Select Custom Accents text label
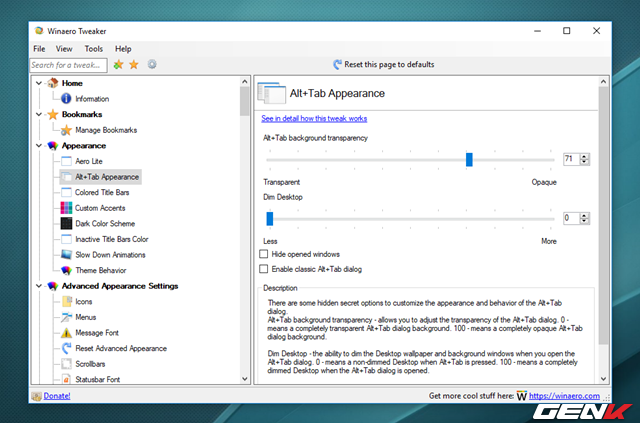This screenshot has height=423, width=640. coord(100,208)
